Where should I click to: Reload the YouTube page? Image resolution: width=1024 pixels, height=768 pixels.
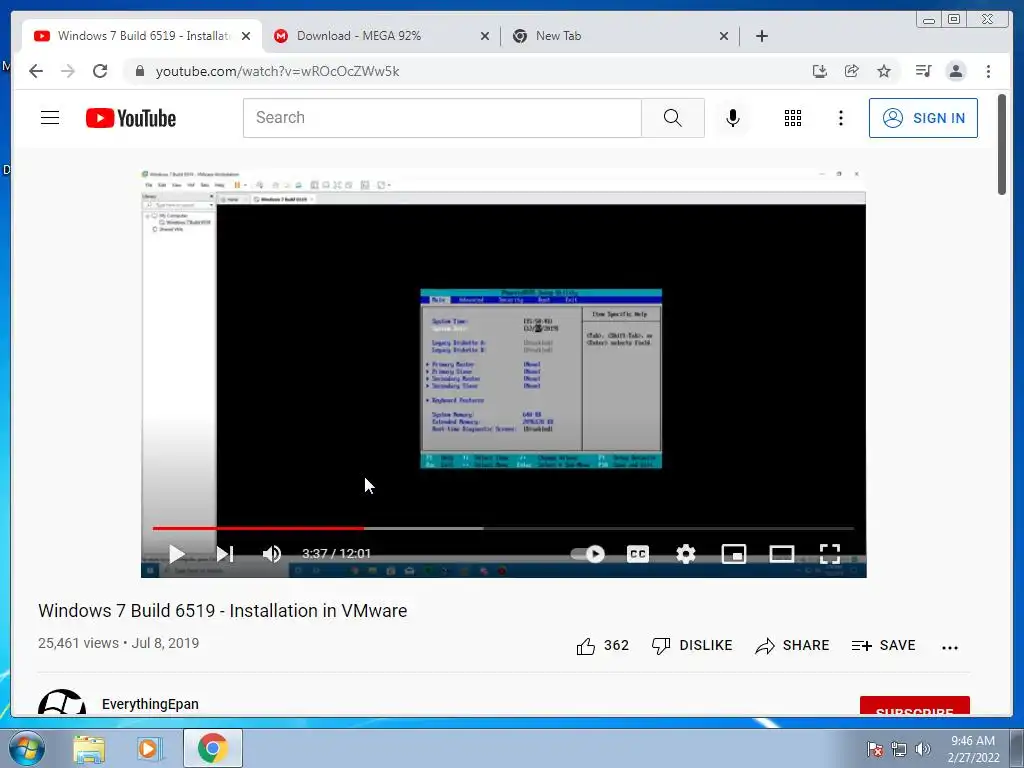(100, 71)
